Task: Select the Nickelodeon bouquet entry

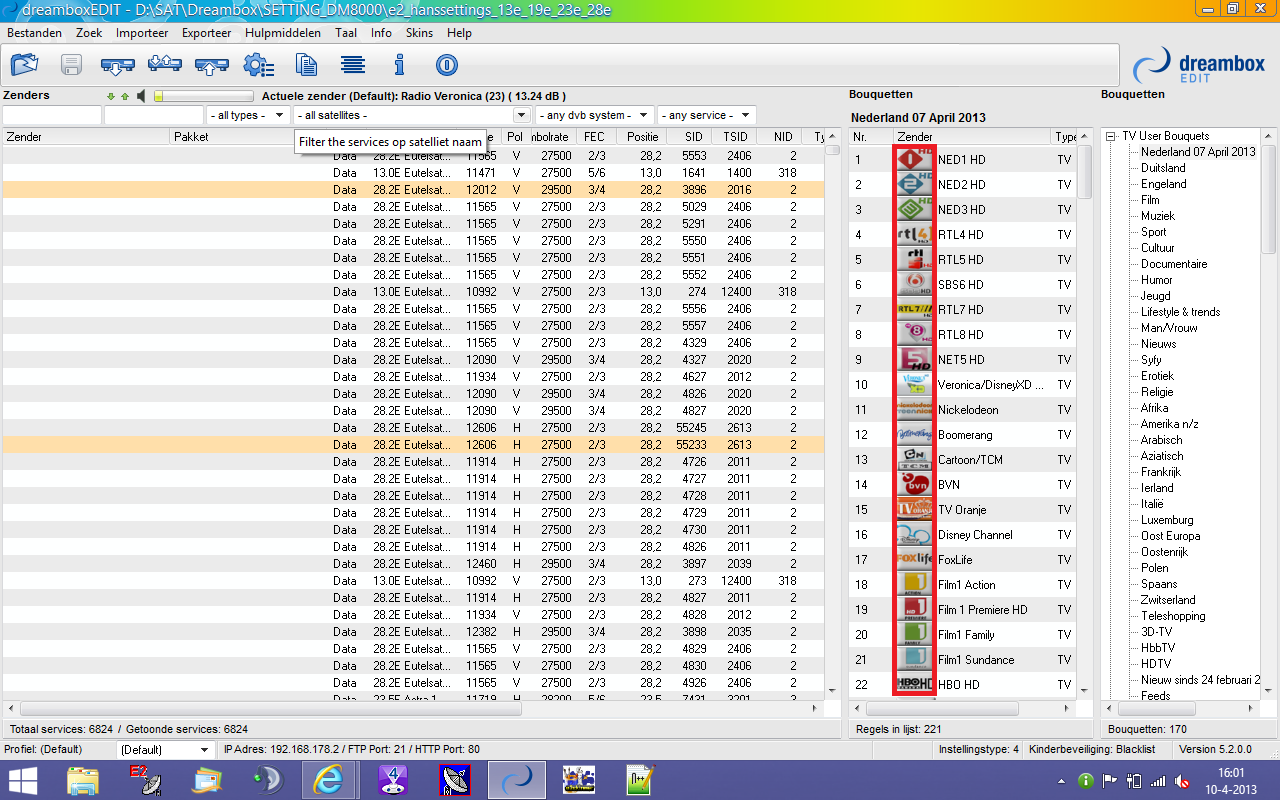Action: tap(962, 409)
